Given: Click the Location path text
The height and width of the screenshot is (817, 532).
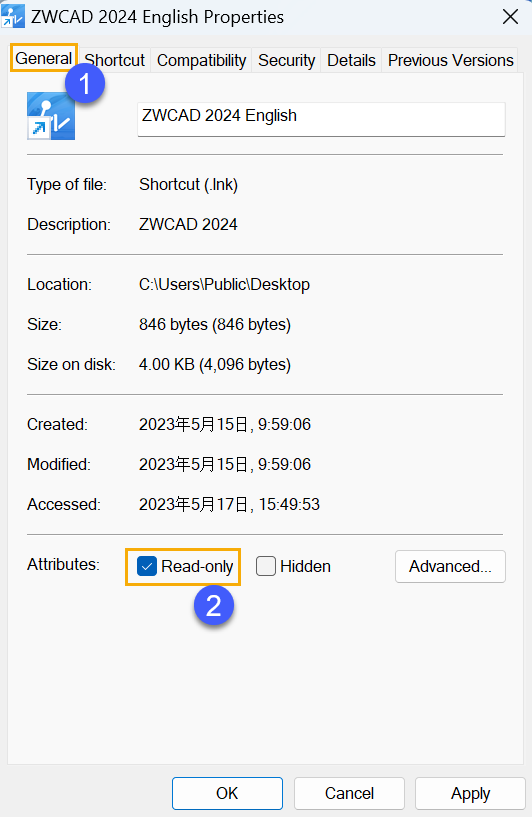Looking at the screenshot, I should click(x=225, y=284).
